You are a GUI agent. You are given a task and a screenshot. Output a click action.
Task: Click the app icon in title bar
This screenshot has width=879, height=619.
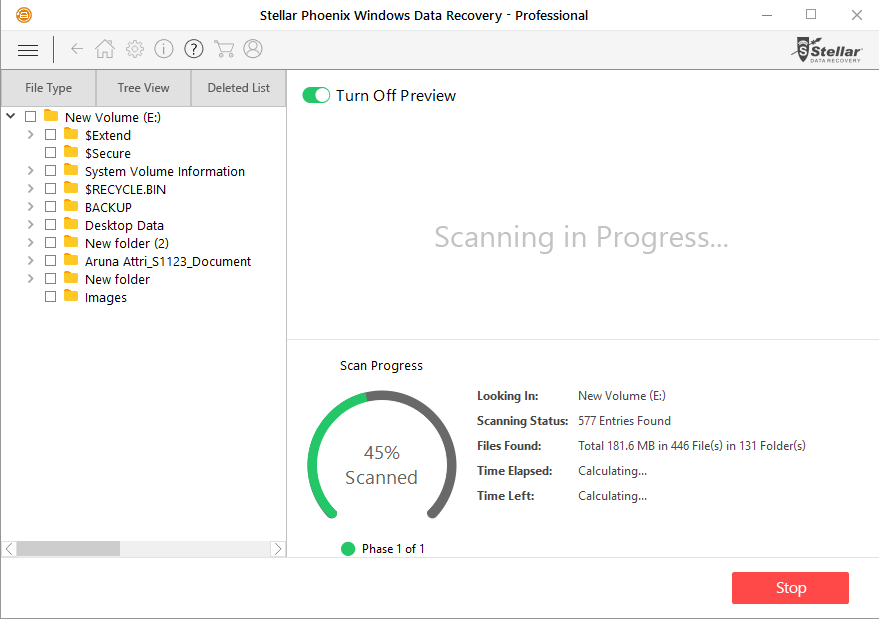point(24,15)
